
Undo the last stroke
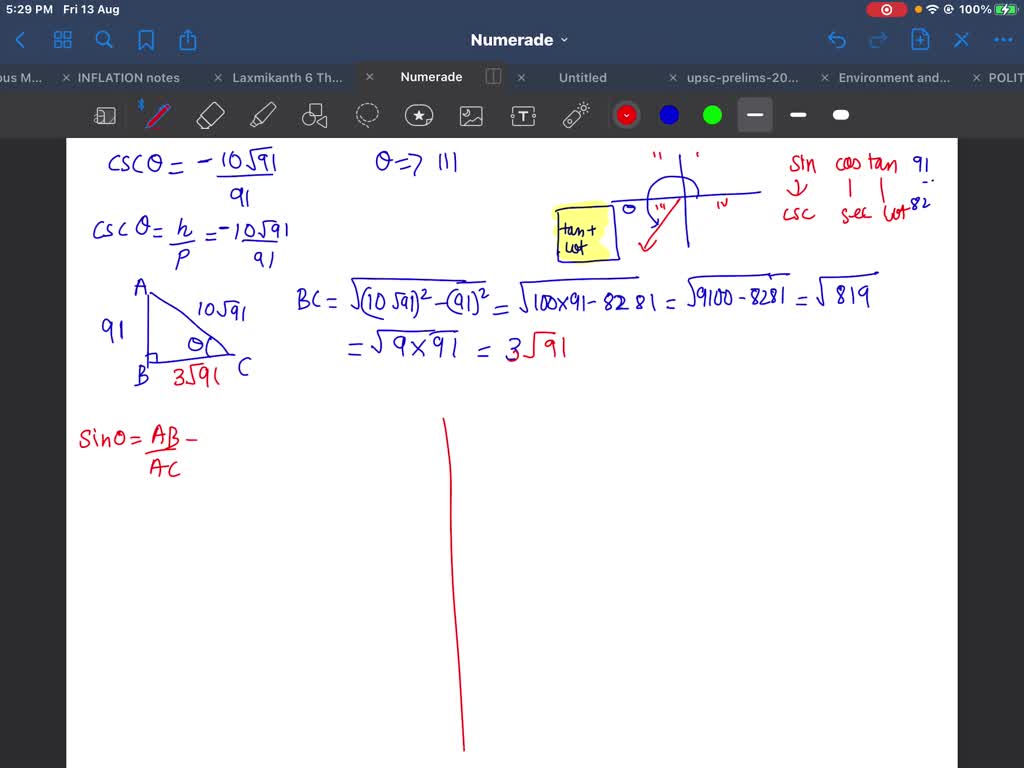[838, 40]
